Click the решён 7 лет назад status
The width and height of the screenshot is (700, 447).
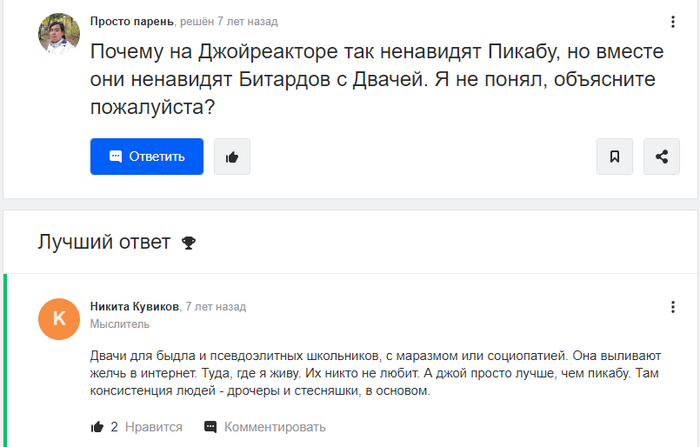click(229, 21)
